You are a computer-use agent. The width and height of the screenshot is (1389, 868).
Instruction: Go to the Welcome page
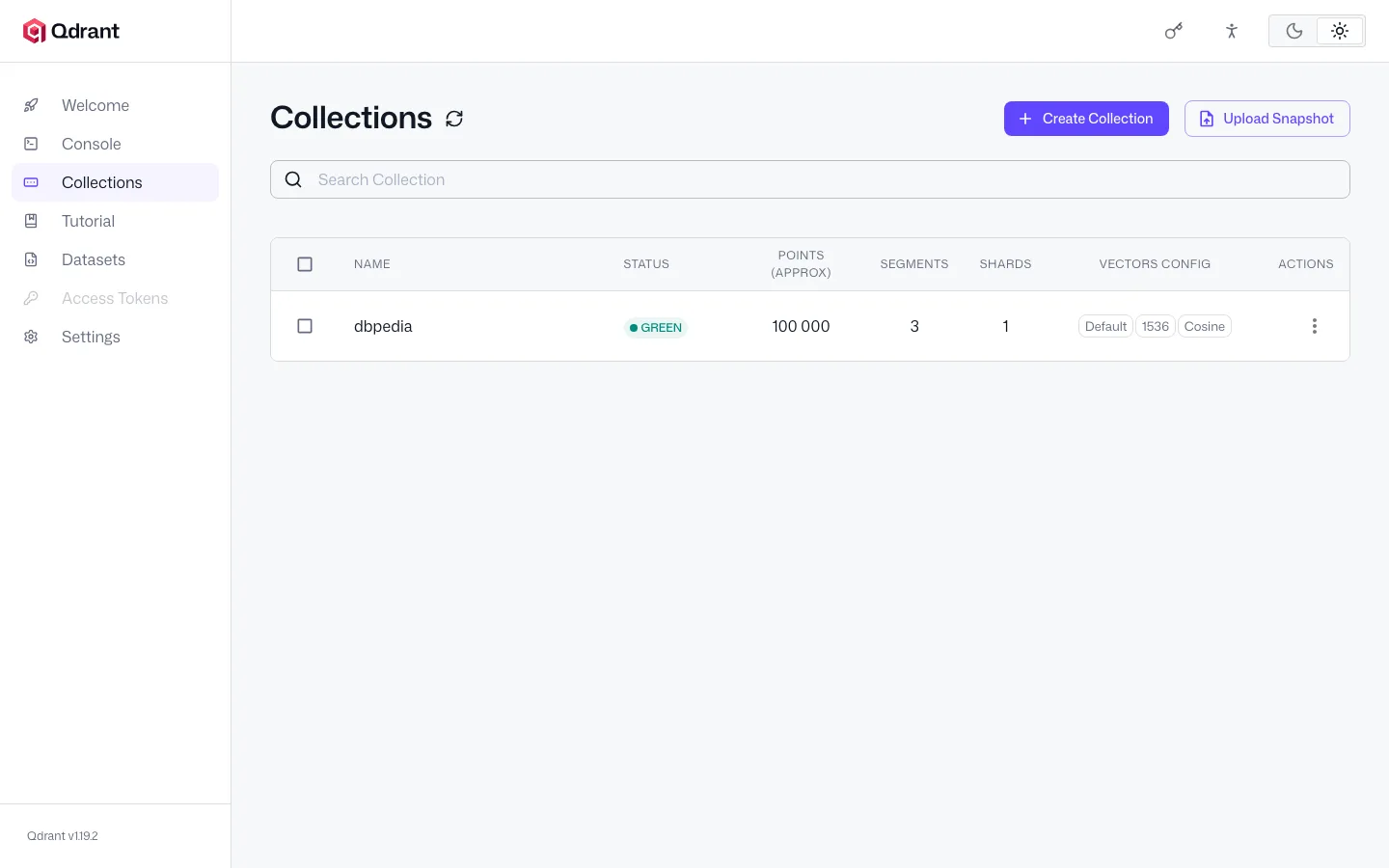pos(115,105)
